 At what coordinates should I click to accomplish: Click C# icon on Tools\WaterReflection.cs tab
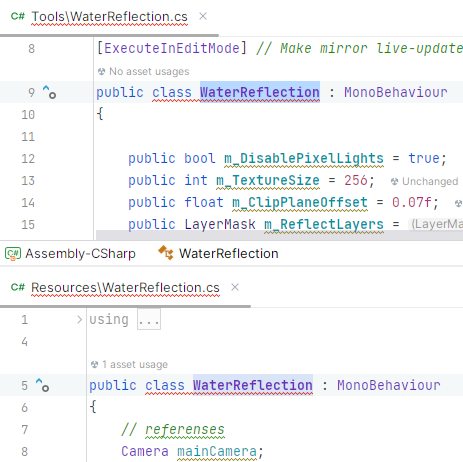18,16
